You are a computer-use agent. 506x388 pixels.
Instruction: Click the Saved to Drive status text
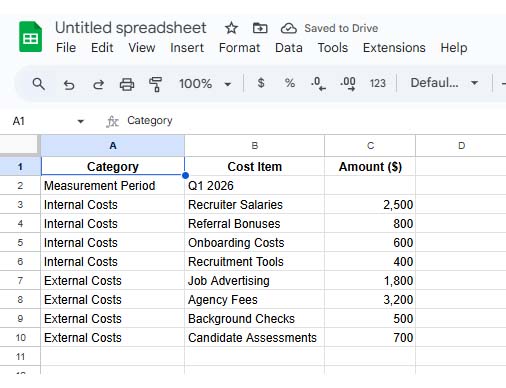point(341,28)
